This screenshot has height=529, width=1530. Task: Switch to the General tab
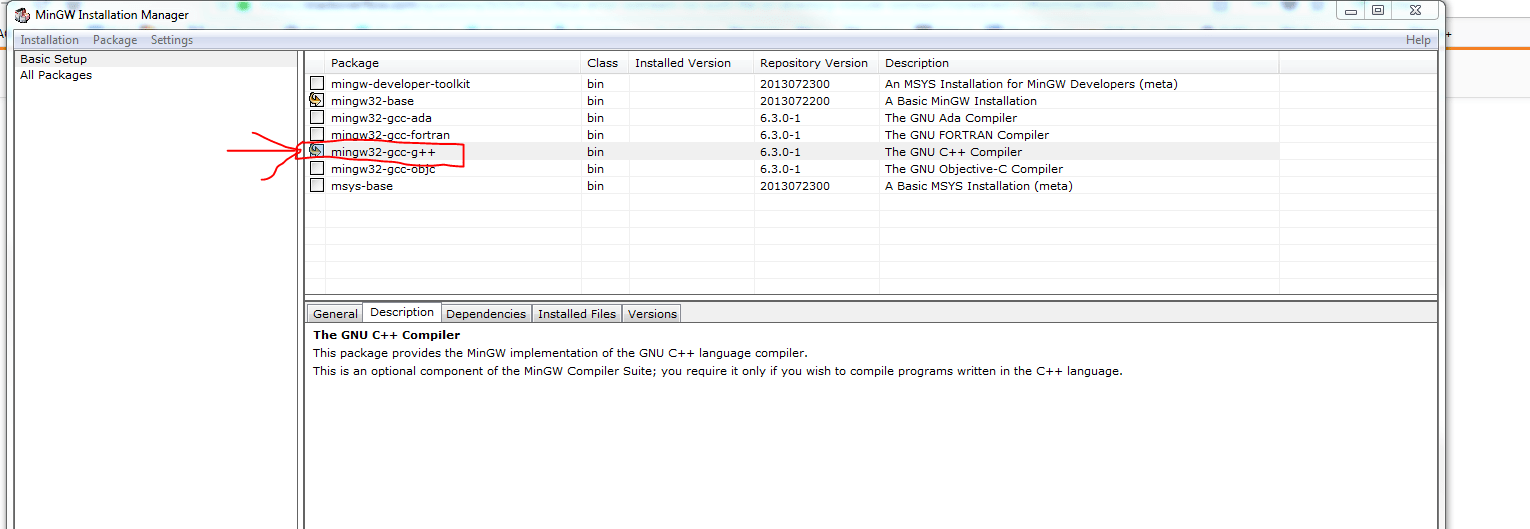[335, 314]
